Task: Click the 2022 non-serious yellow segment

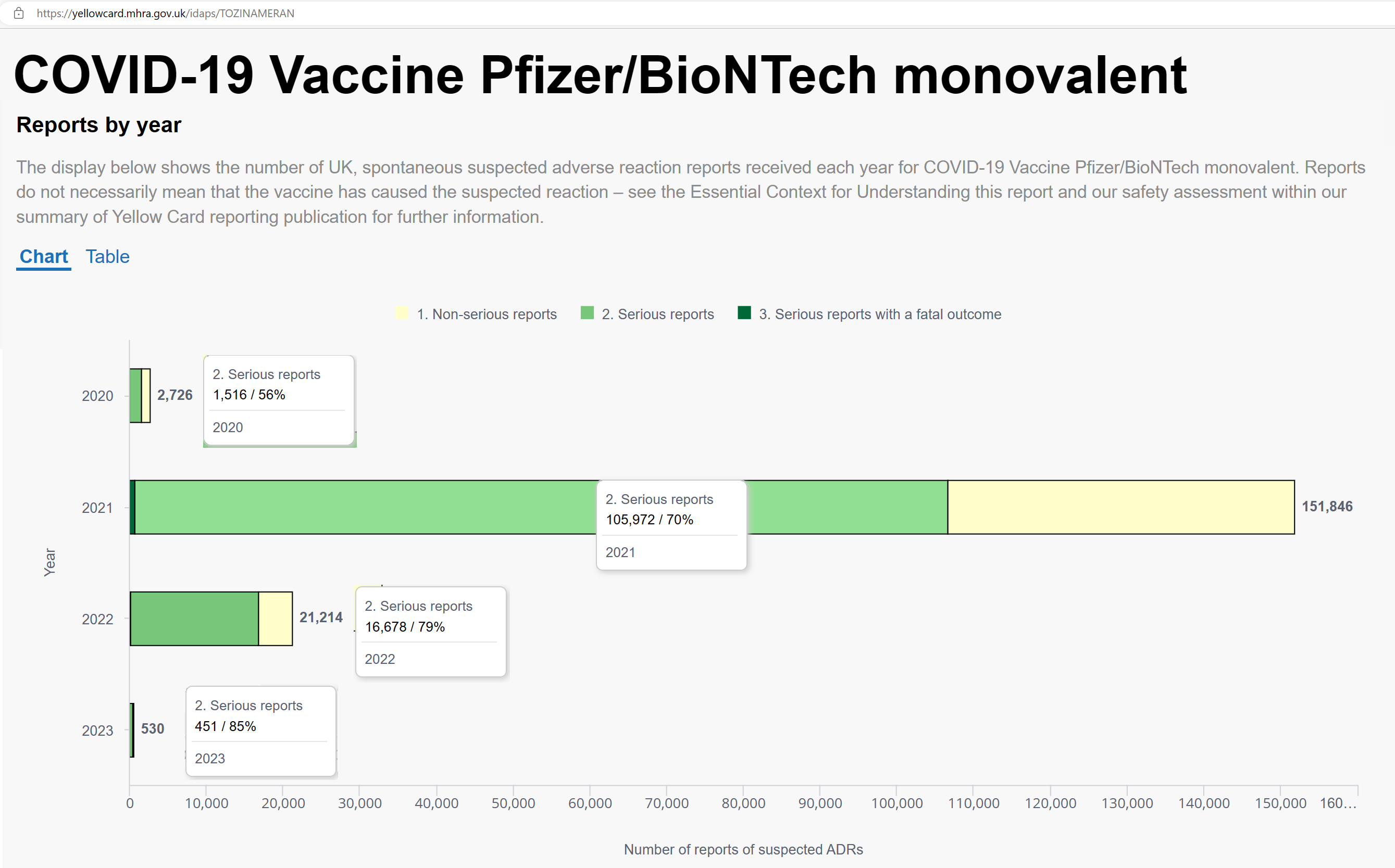Action: pos(275,618)
